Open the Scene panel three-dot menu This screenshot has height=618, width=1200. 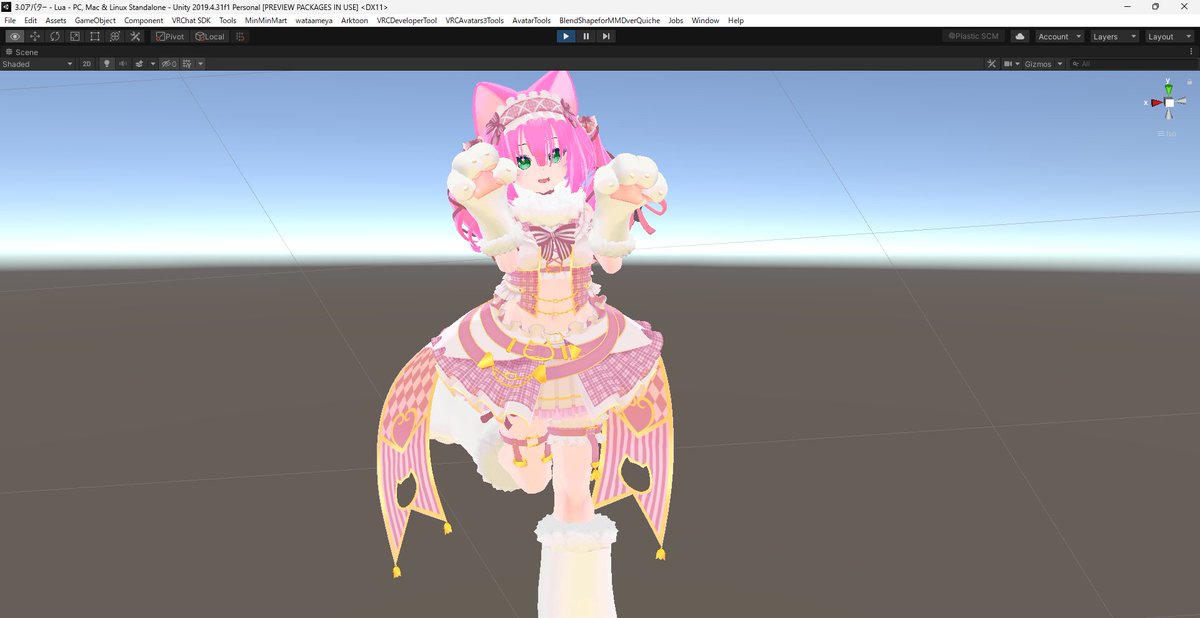1192,51
